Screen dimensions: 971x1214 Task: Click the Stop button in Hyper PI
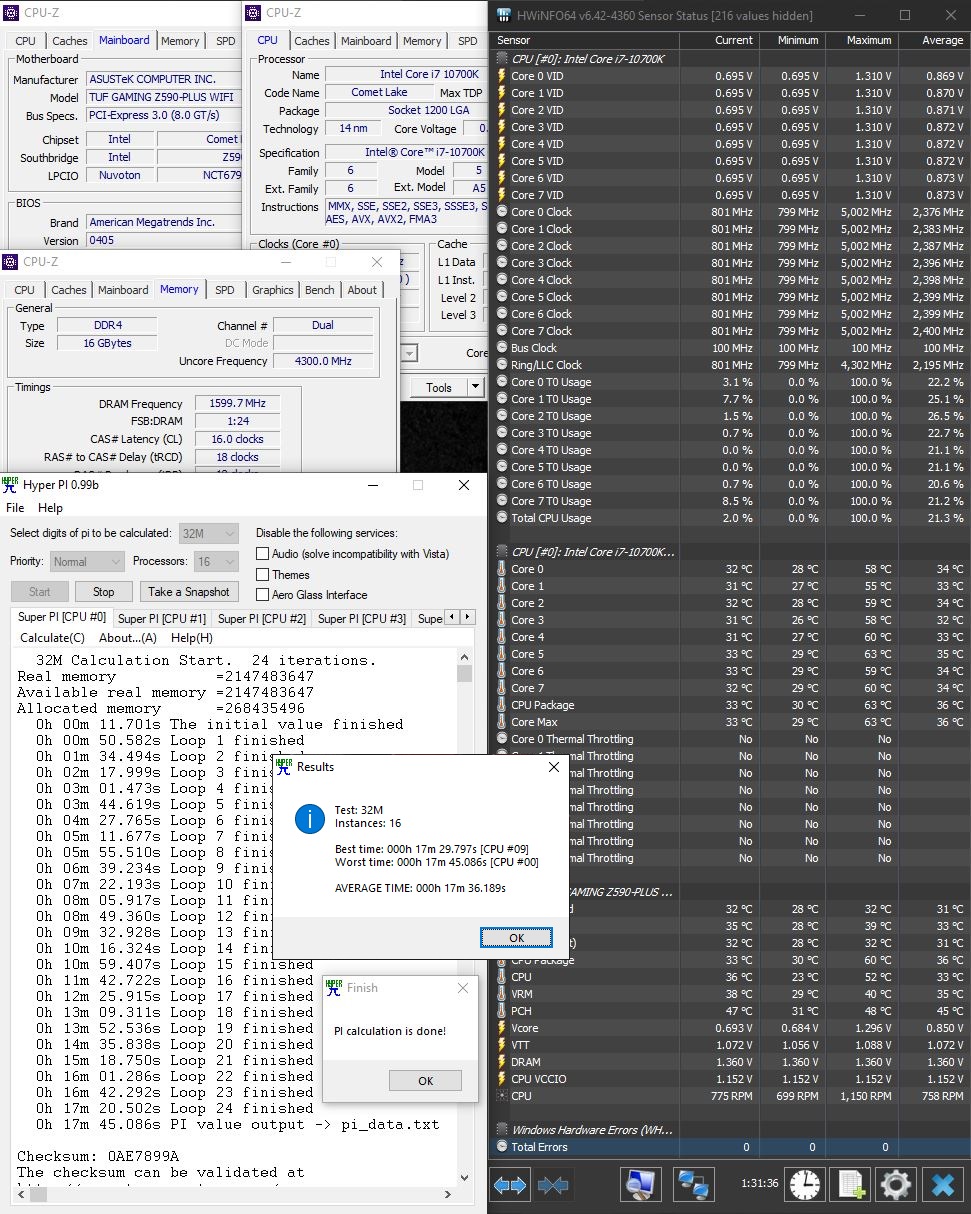click(103, 592)
